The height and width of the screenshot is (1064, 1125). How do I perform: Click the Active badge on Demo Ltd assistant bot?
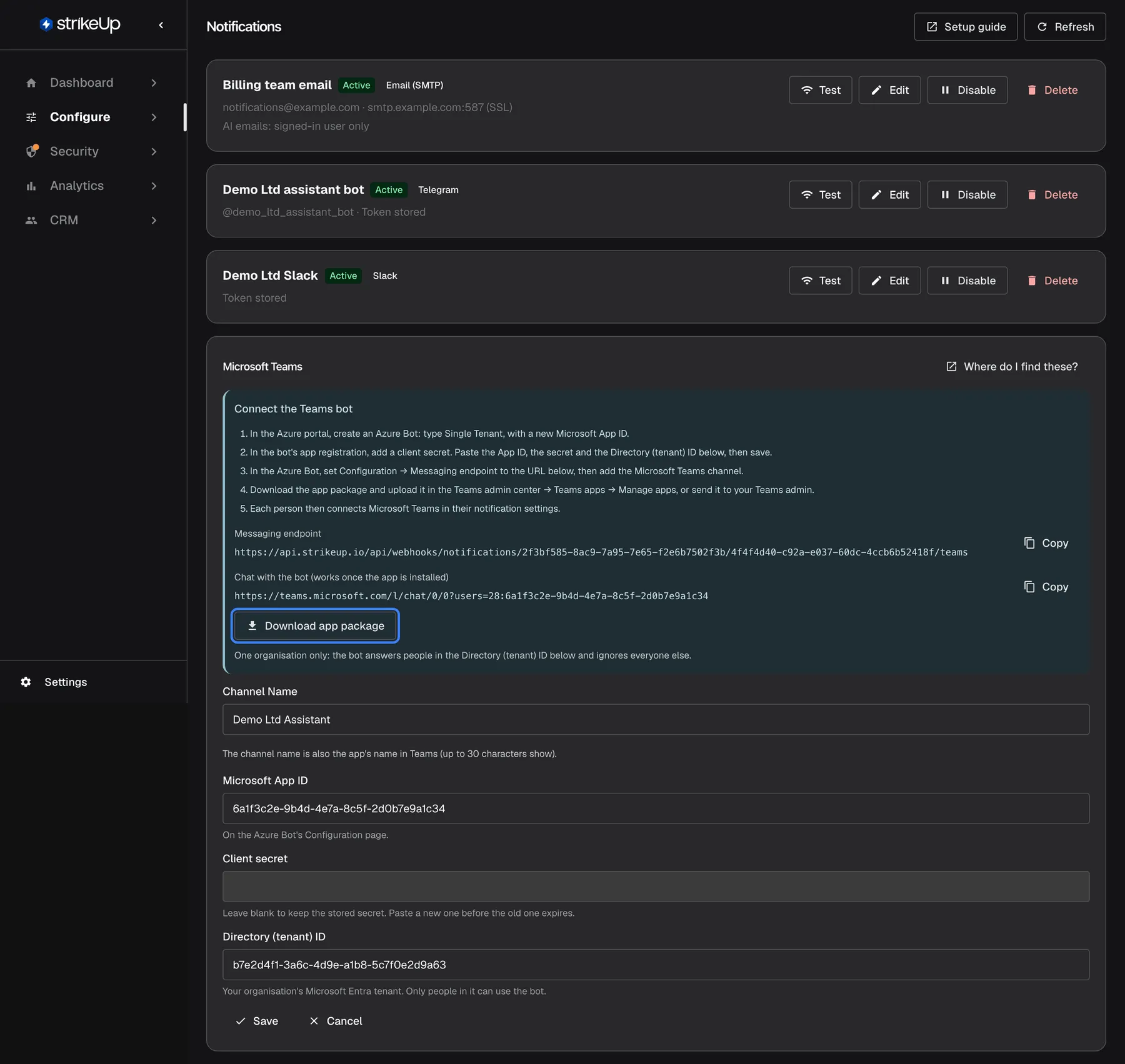(x=389, y=190)
